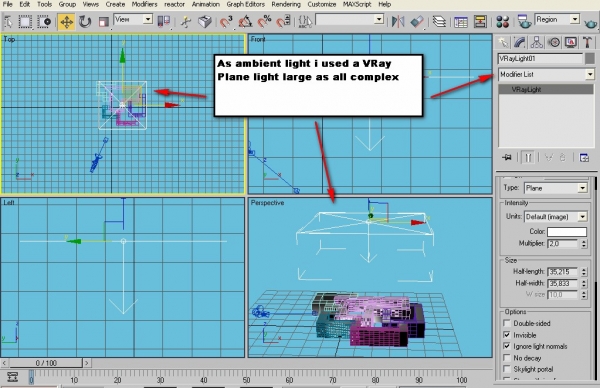Screen dimensions: 600x388
Task: Click the next frame arrow of time slider
Action: click(x=87, y=362)
